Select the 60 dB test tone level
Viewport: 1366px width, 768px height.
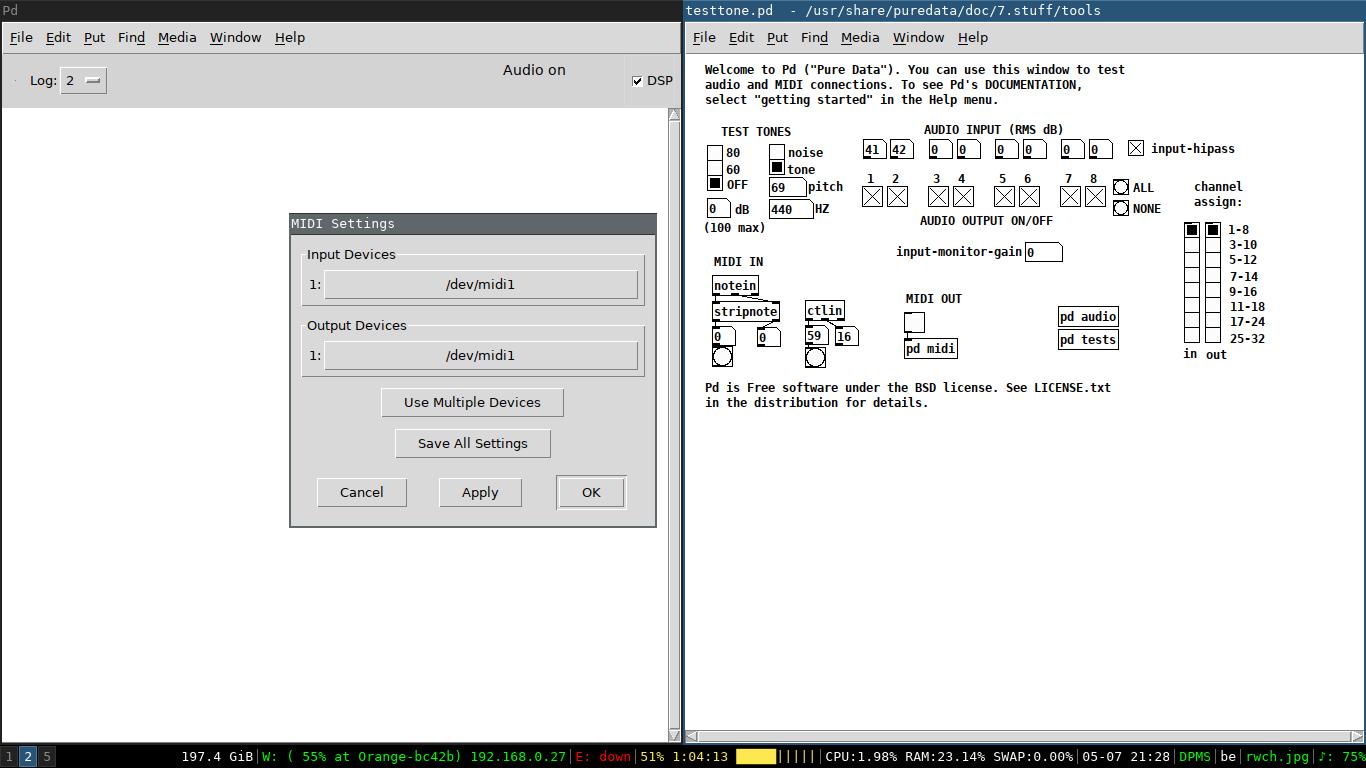click(x=715, y=168)
